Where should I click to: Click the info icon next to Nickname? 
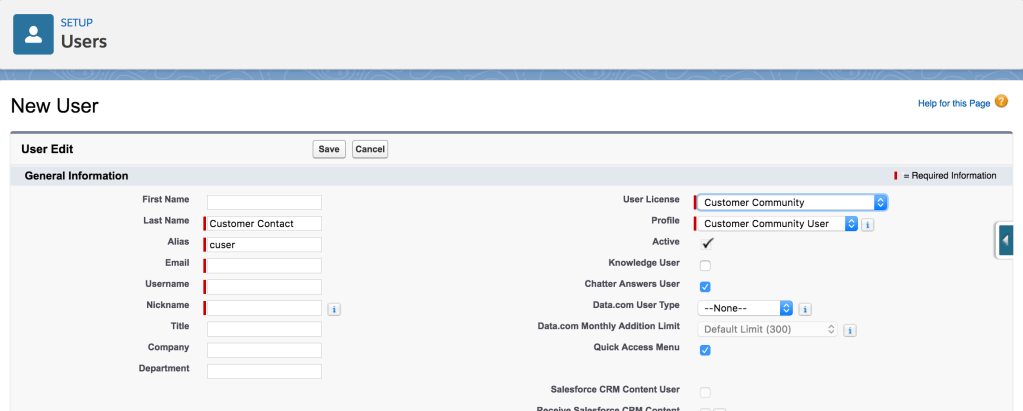point(334,309)
